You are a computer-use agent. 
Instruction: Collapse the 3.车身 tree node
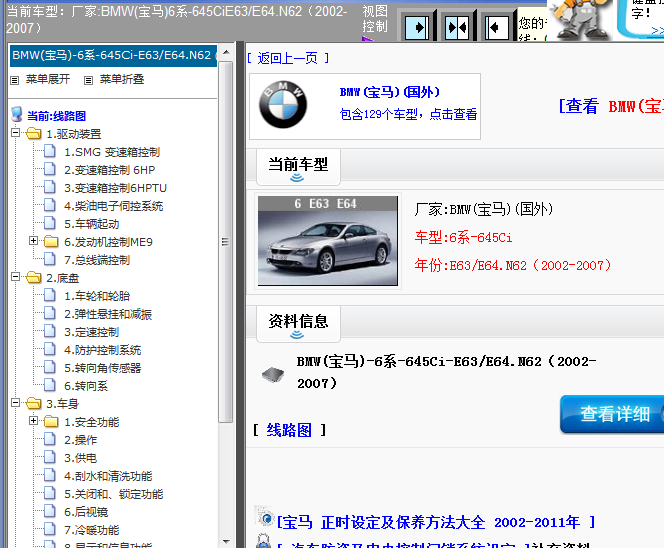(x=16, y=402)
